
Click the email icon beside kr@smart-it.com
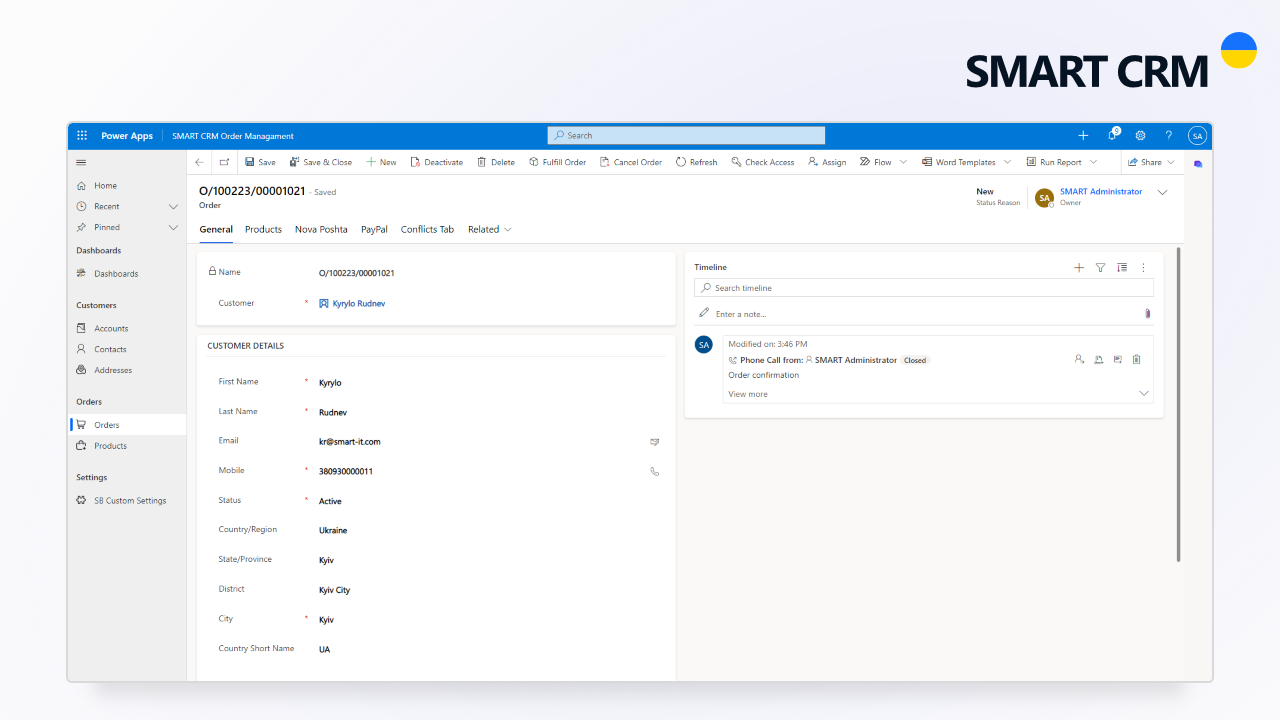tap(655, 441)
